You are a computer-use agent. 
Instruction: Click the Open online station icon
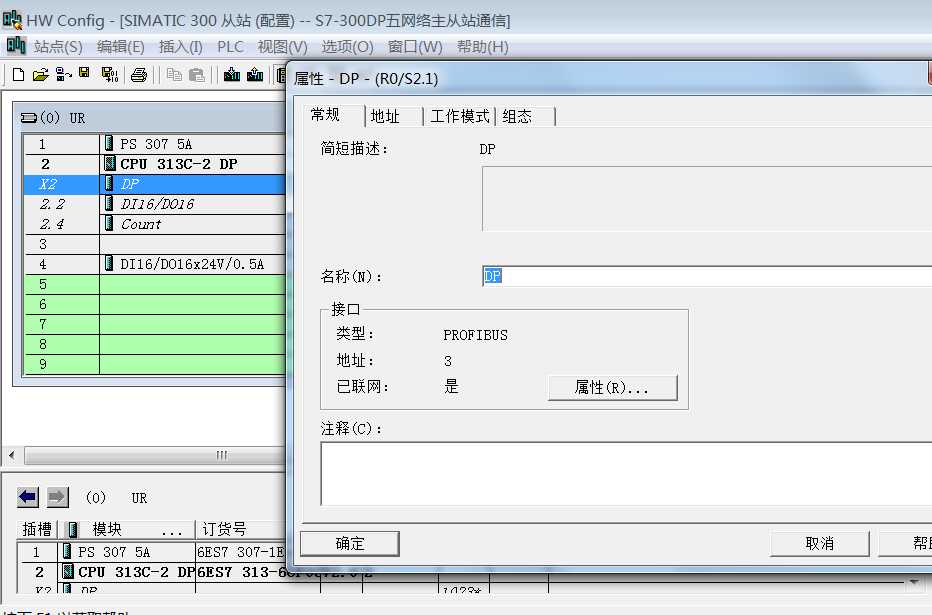coord(63,75)
